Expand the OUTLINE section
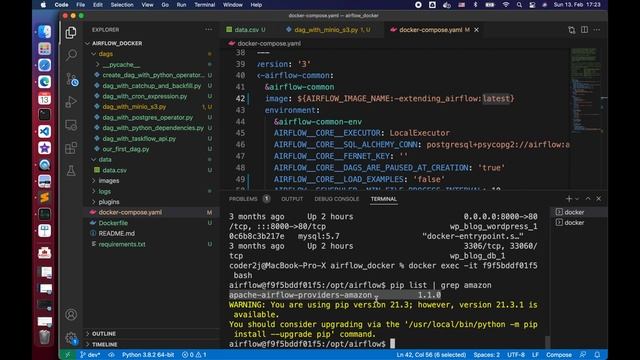640x360 pixels. [x=104, y=334]
